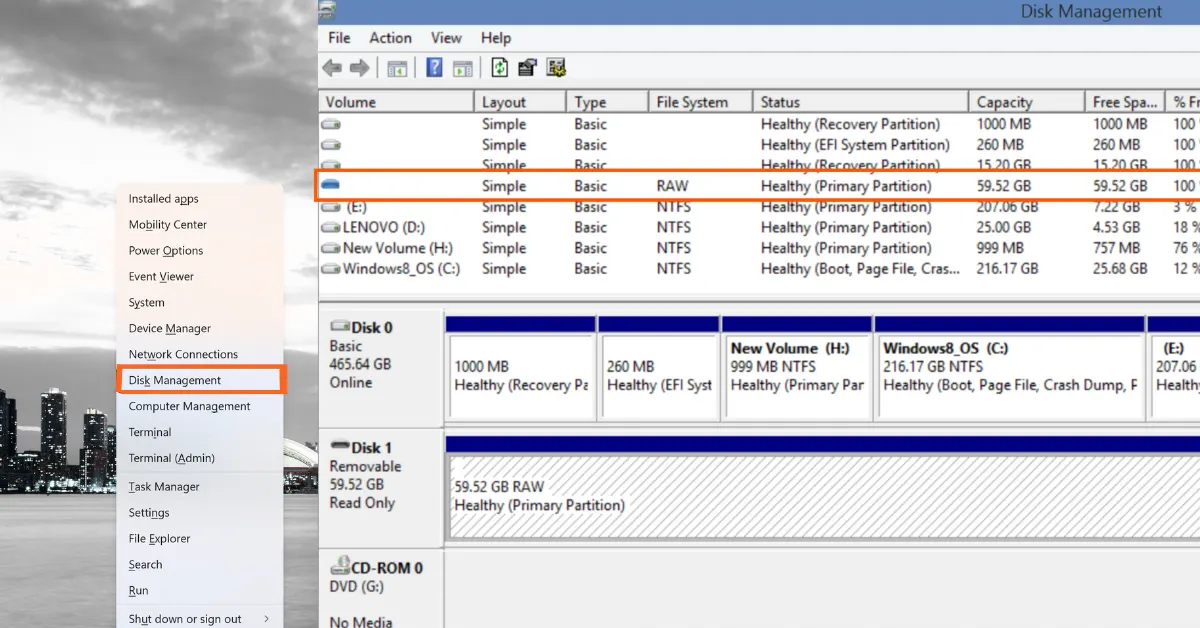The image size is (1200, 628).
Task: Sort by the Layout column header
Action: point(520,102)
